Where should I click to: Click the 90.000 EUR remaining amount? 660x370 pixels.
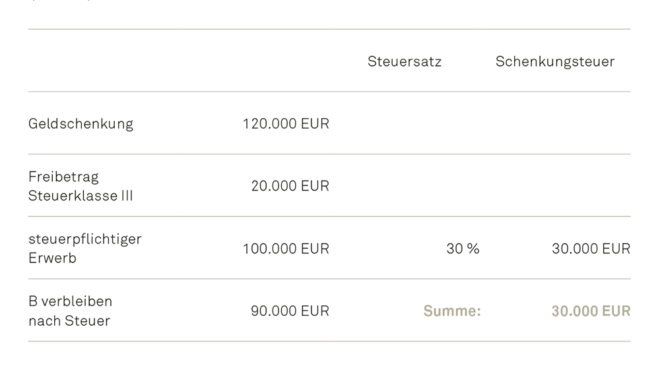(290, 311)
